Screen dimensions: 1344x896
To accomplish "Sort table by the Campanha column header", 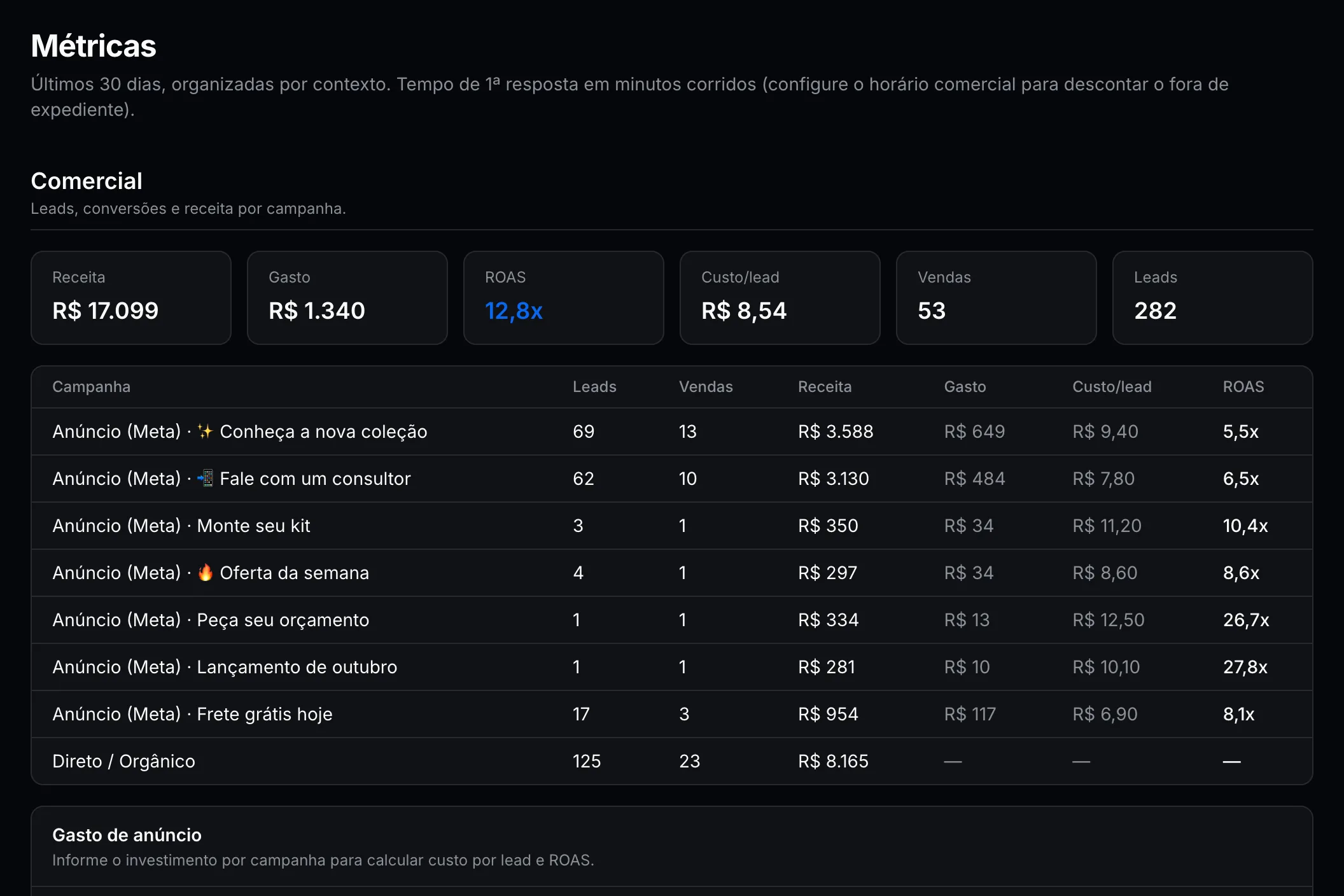I will pos(91,387).
